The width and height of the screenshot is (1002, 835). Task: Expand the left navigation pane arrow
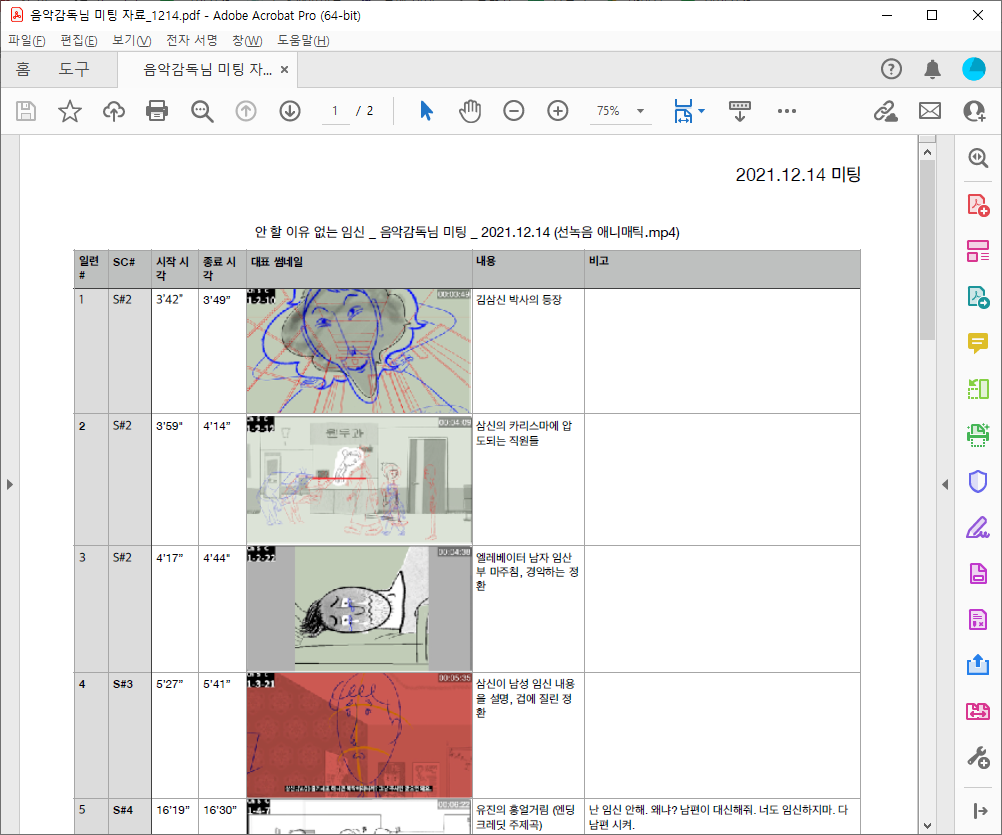pos(10,484)
